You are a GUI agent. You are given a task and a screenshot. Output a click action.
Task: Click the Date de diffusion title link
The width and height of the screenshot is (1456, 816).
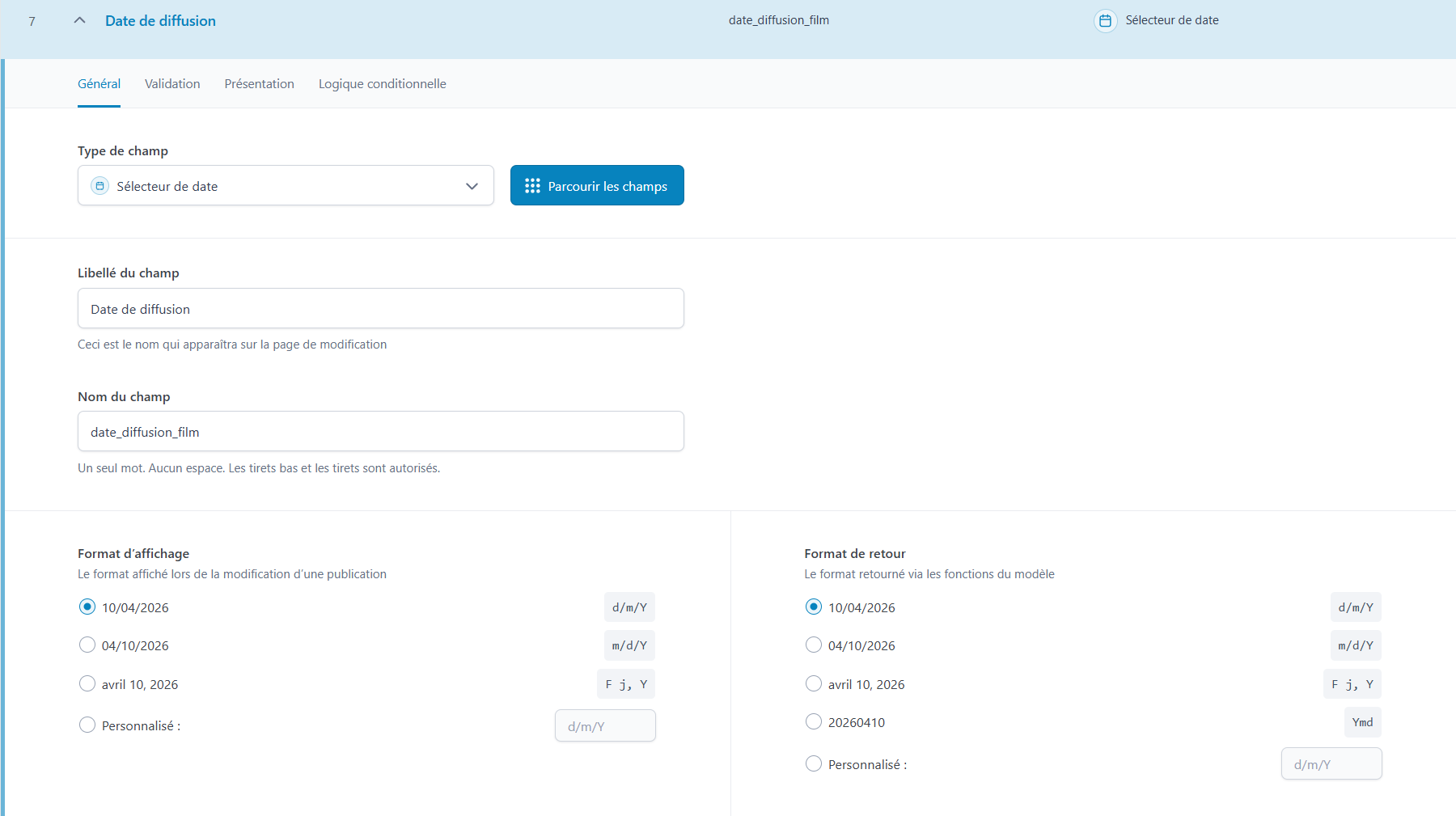point(160,21)
